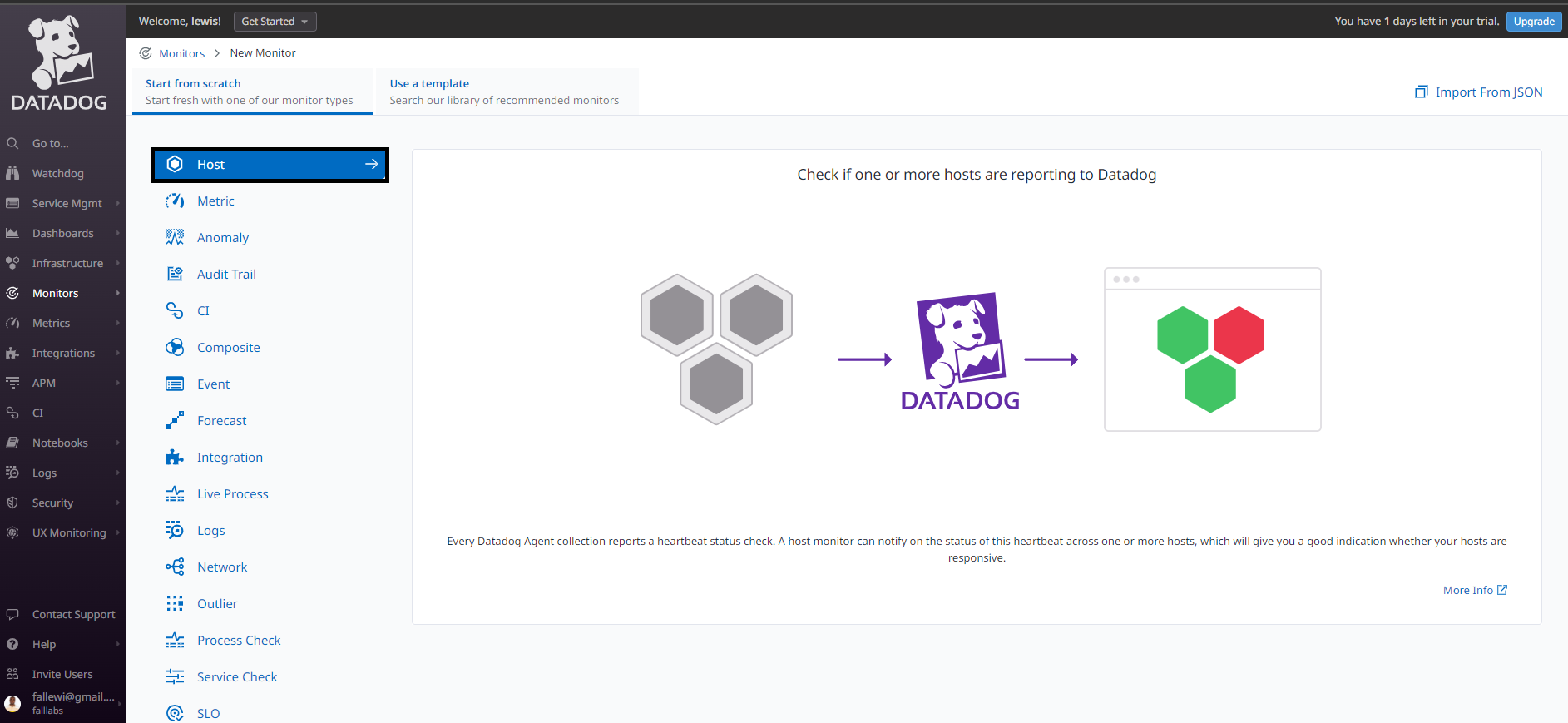1568x723 pixels.
Task: Click the Network monitor icon
Action: (x=175, y=567)
